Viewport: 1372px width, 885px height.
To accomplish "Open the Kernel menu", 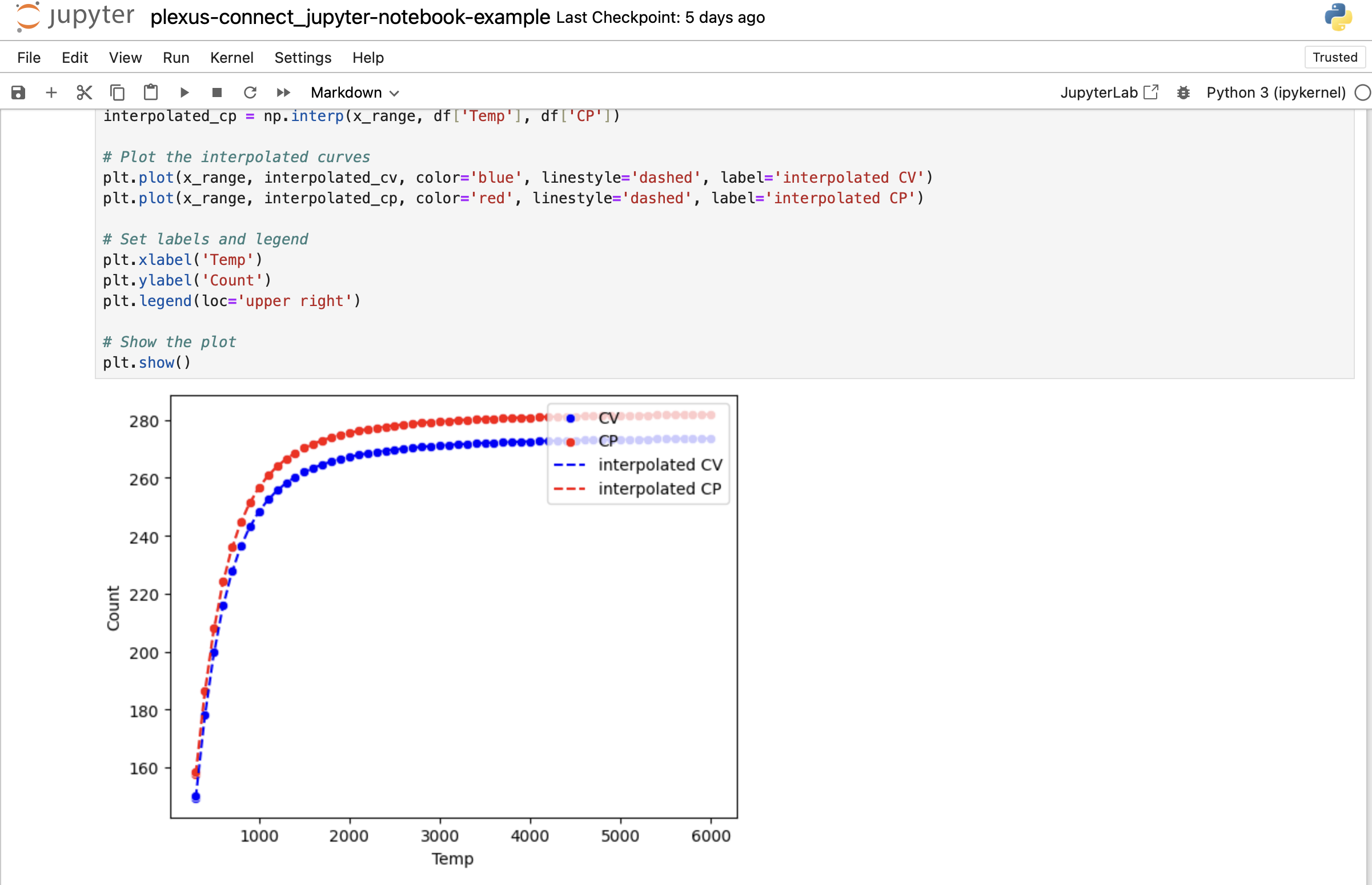I will [230, 57].
